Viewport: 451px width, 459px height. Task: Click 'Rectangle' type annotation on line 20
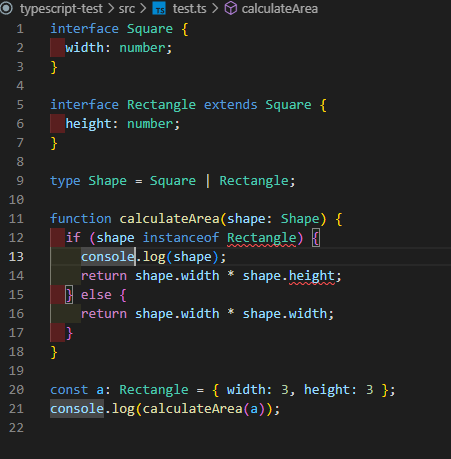pos(154,390)
